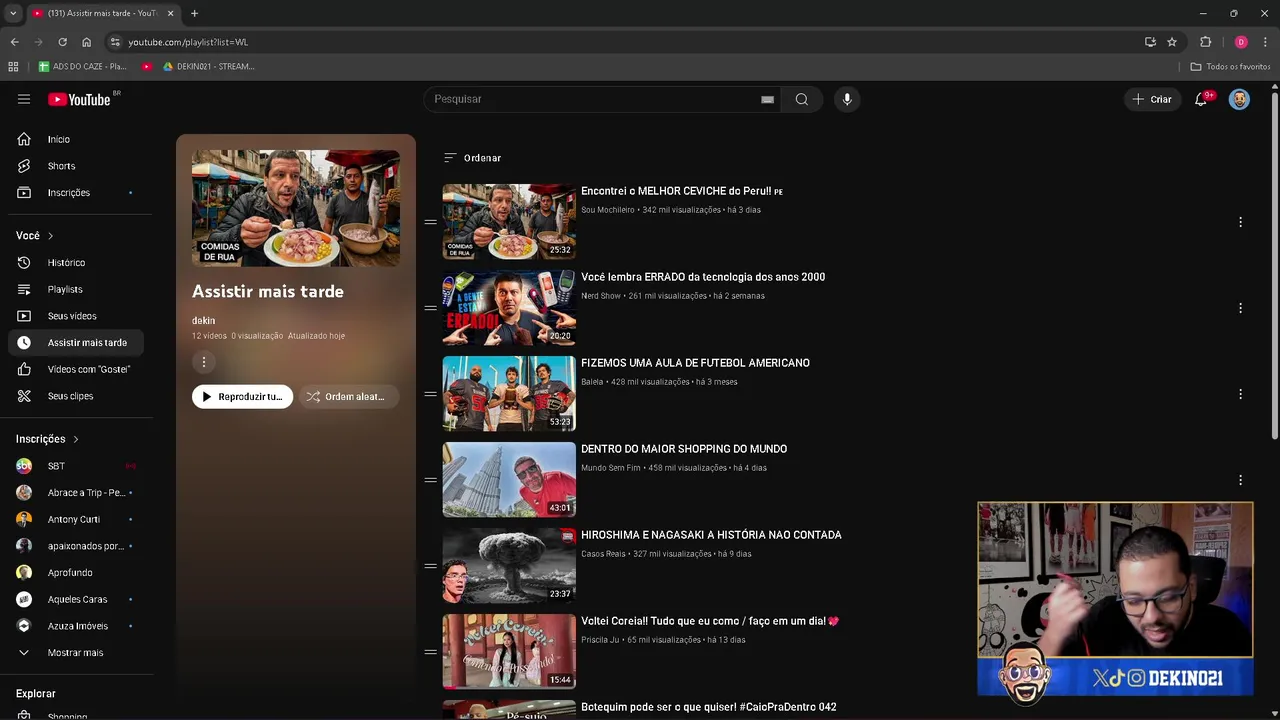1280x720 pixels.
Task: Click the Voltei Coreia video thumbnail
Action: [x=509, y=651]
